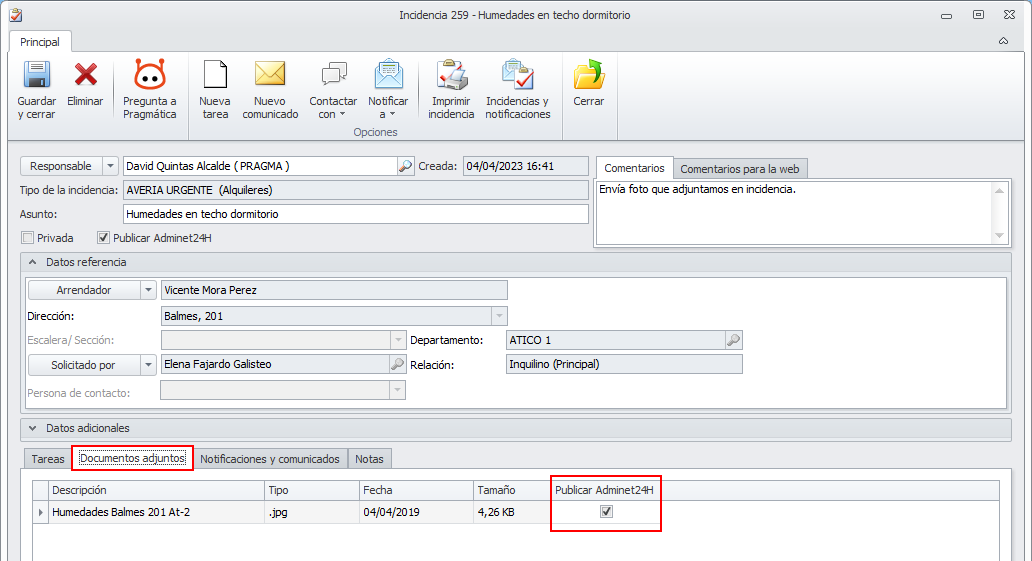Collapse the Datos referencia section
Viewport: 1032px width, 561px height.
[32, 262]
